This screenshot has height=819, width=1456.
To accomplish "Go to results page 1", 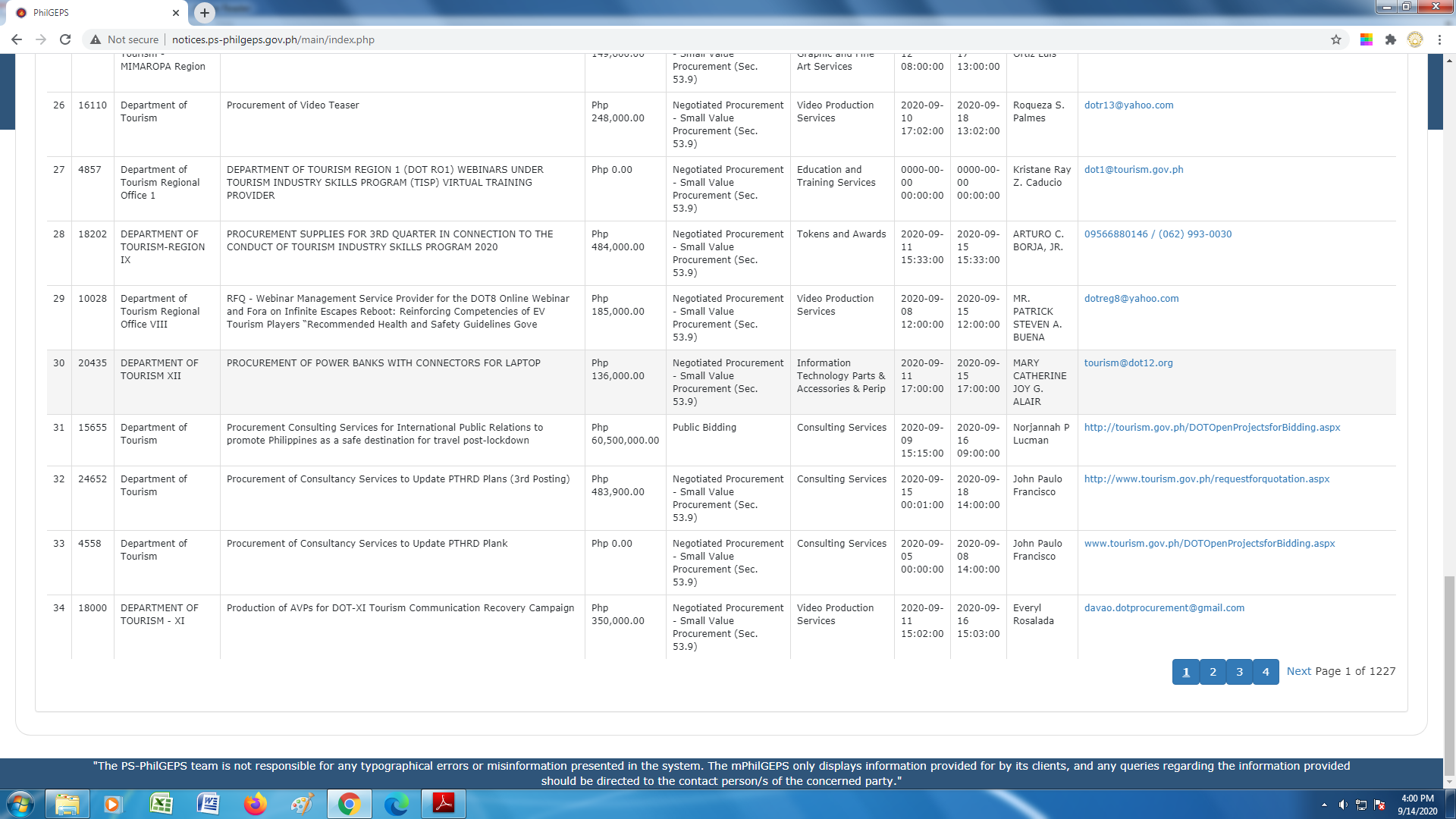I will pos(1186,672).
